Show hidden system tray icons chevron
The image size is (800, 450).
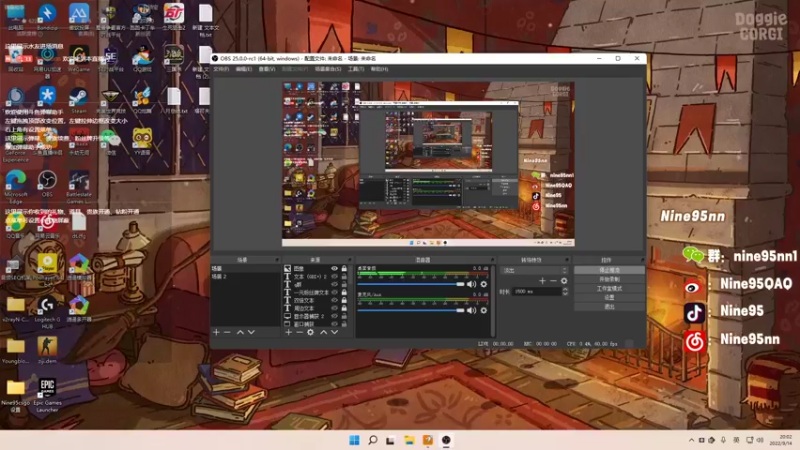pyautogui.click(x=691, y=440)
